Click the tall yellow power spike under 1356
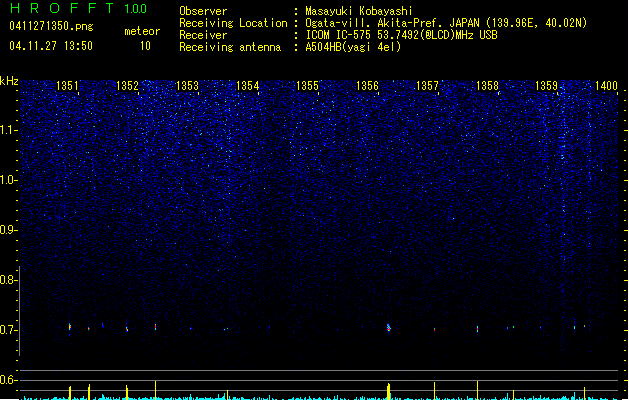 [388, 392]
